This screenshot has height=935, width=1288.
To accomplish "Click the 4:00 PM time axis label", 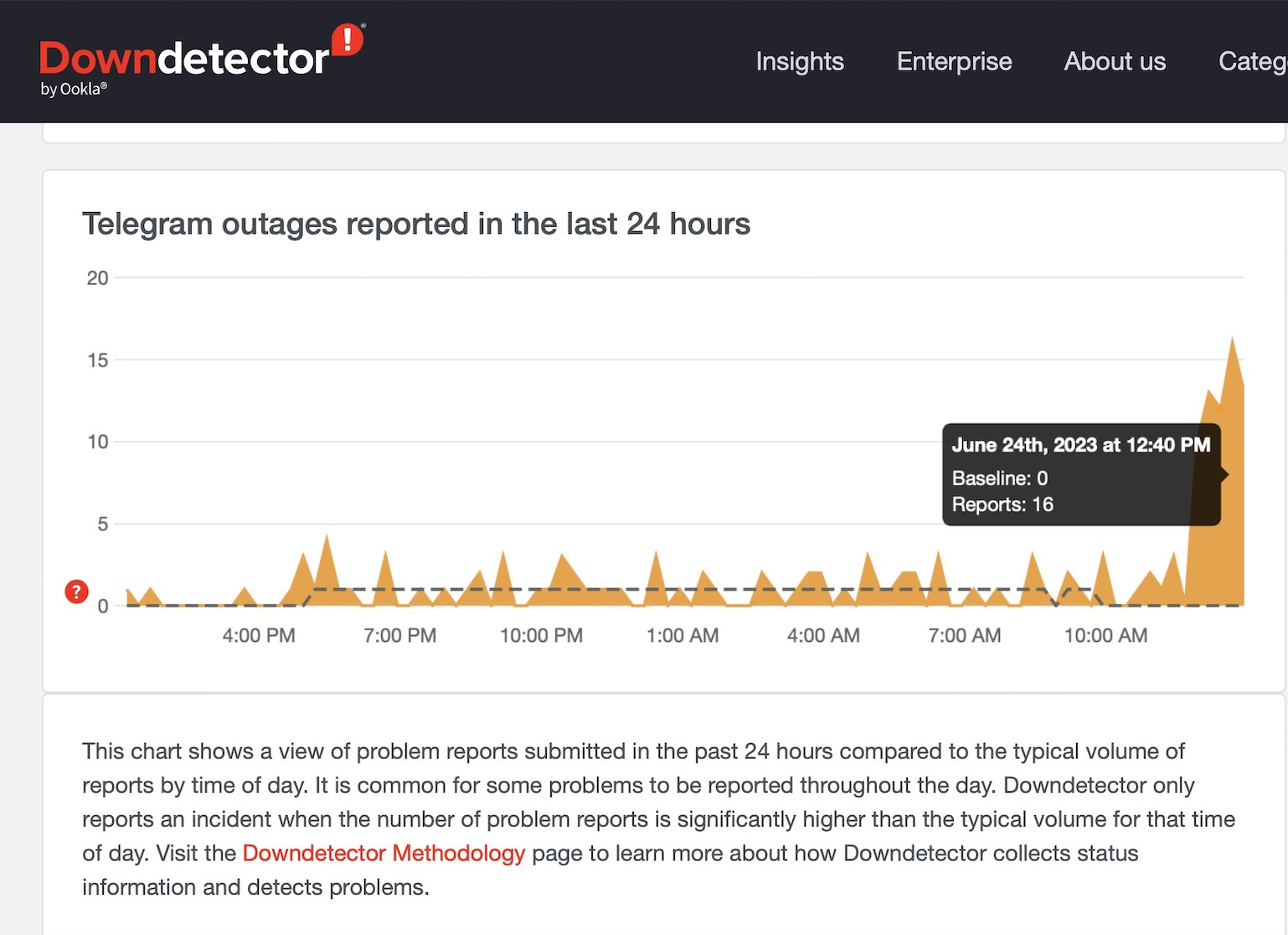I will coord(259,636).
